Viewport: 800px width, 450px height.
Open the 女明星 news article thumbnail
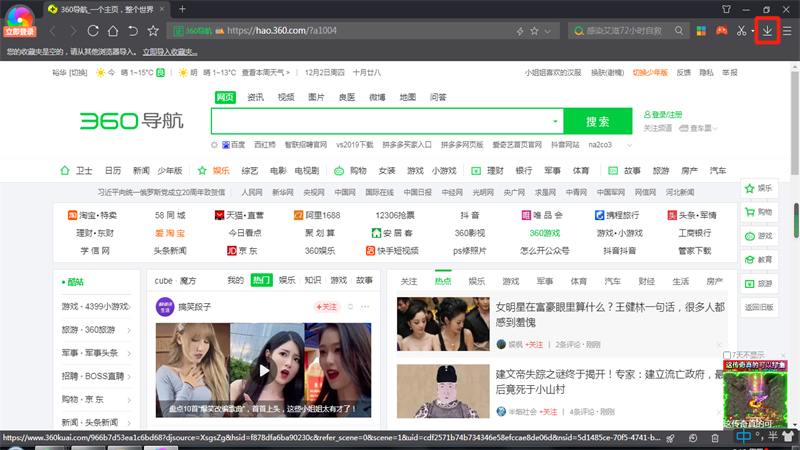(443, 324)
